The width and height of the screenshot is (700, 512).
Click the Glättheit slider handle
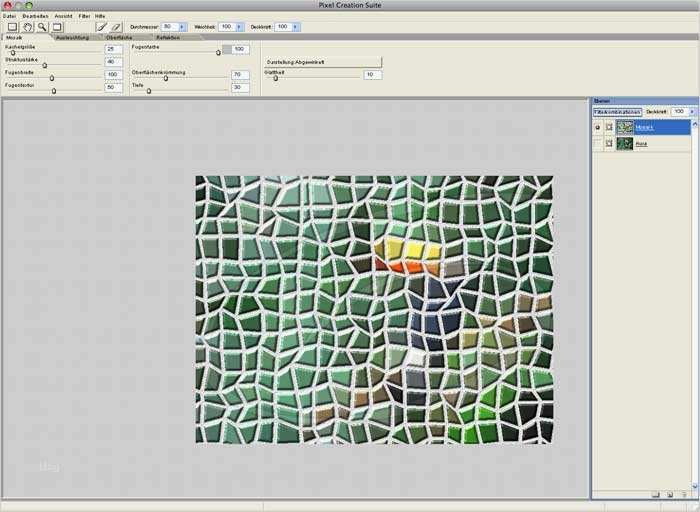click(275, 78)
